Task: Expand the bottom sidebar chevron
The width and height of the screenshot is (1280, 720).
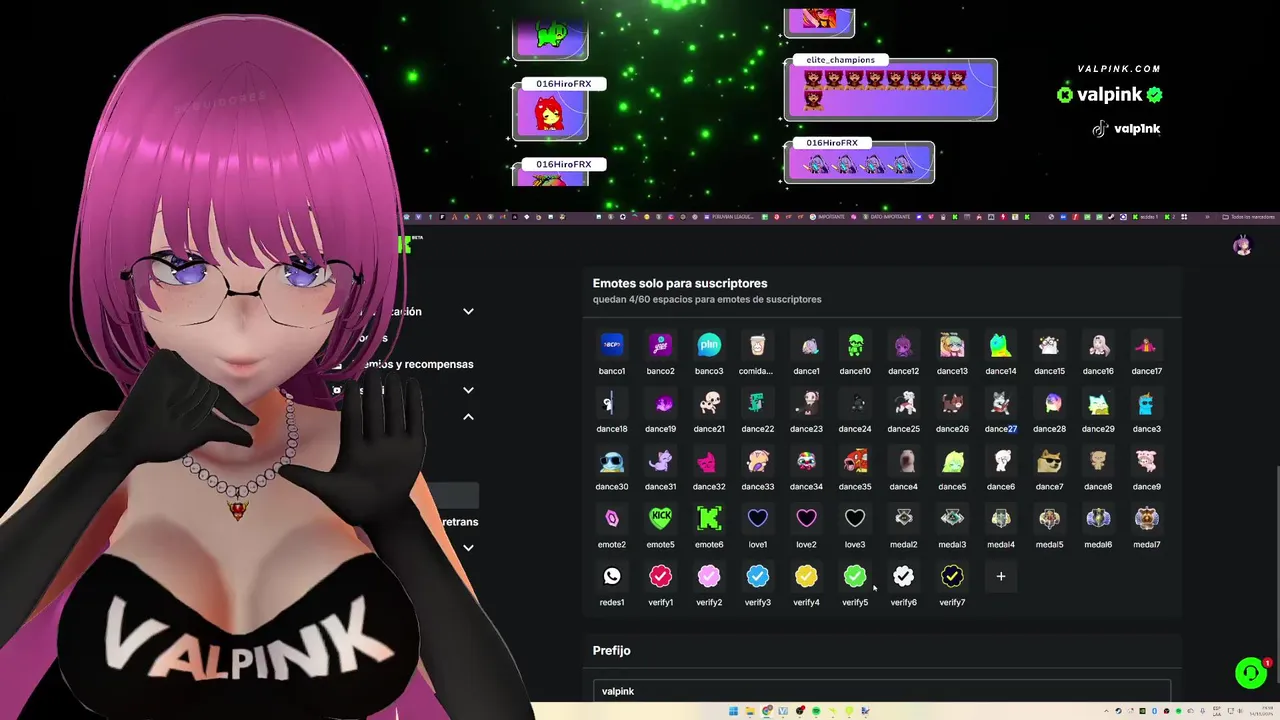Action: coord(468,548)
